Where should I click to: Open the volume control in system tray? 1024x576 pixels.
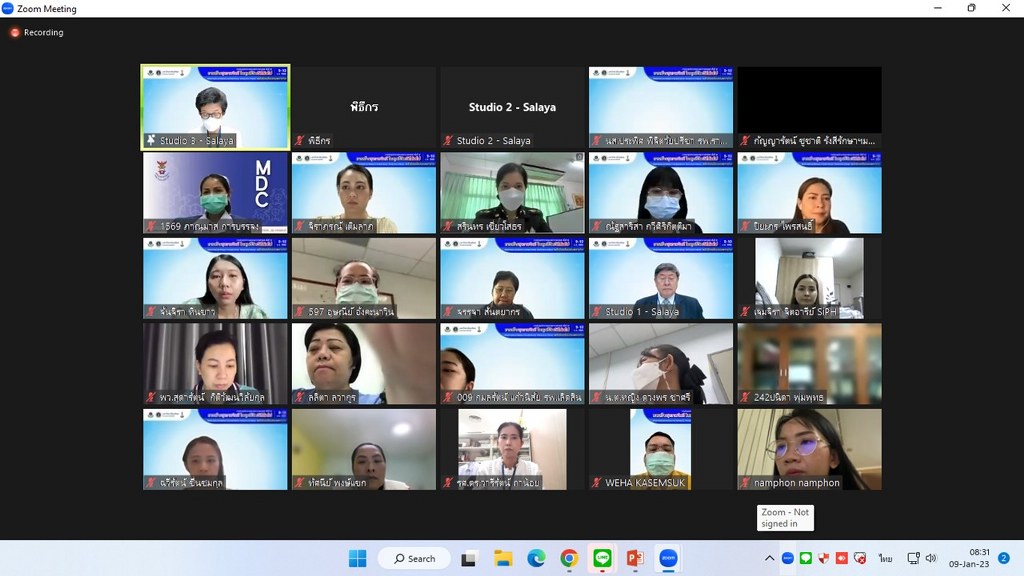point(931,558)
